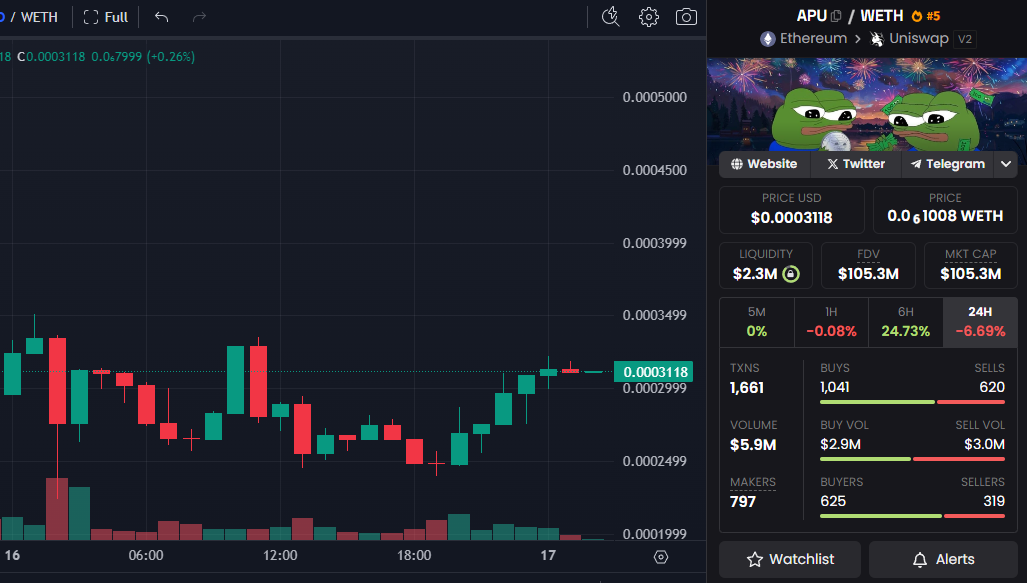Image resolution: width=1027 pixels, height=583 pixels.
Task: Open the Telegram group
Action: [947, 164]
